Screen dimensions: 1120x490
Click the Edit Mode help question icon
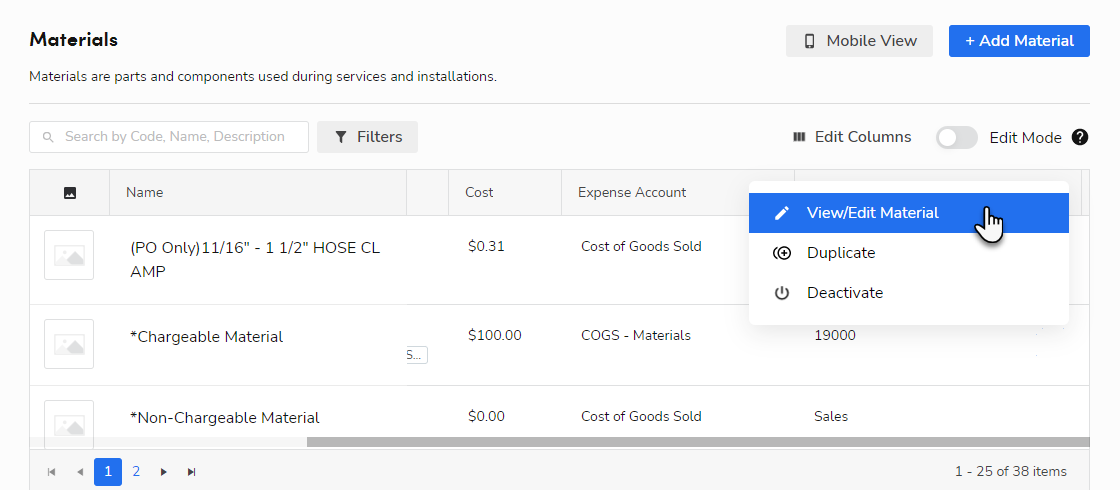coord(1080,137)
